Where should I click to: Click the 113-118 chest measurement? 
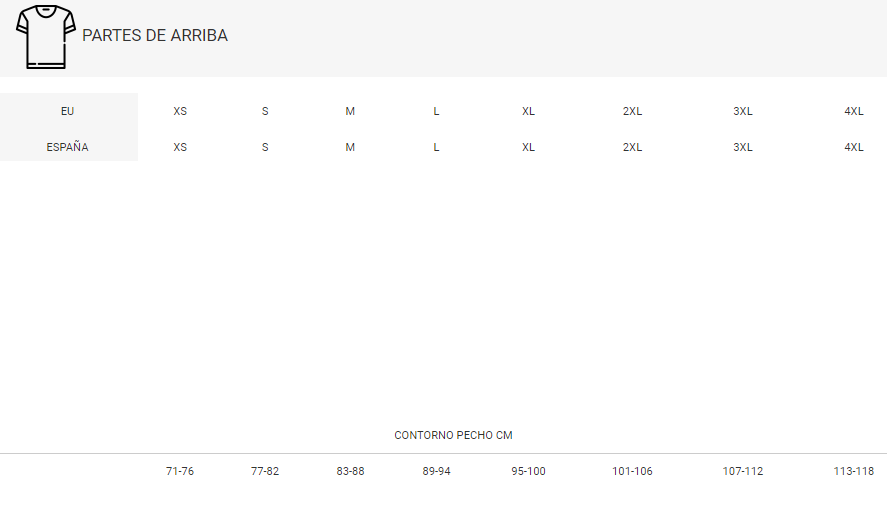pyautogui.click(x=853, y=471)
